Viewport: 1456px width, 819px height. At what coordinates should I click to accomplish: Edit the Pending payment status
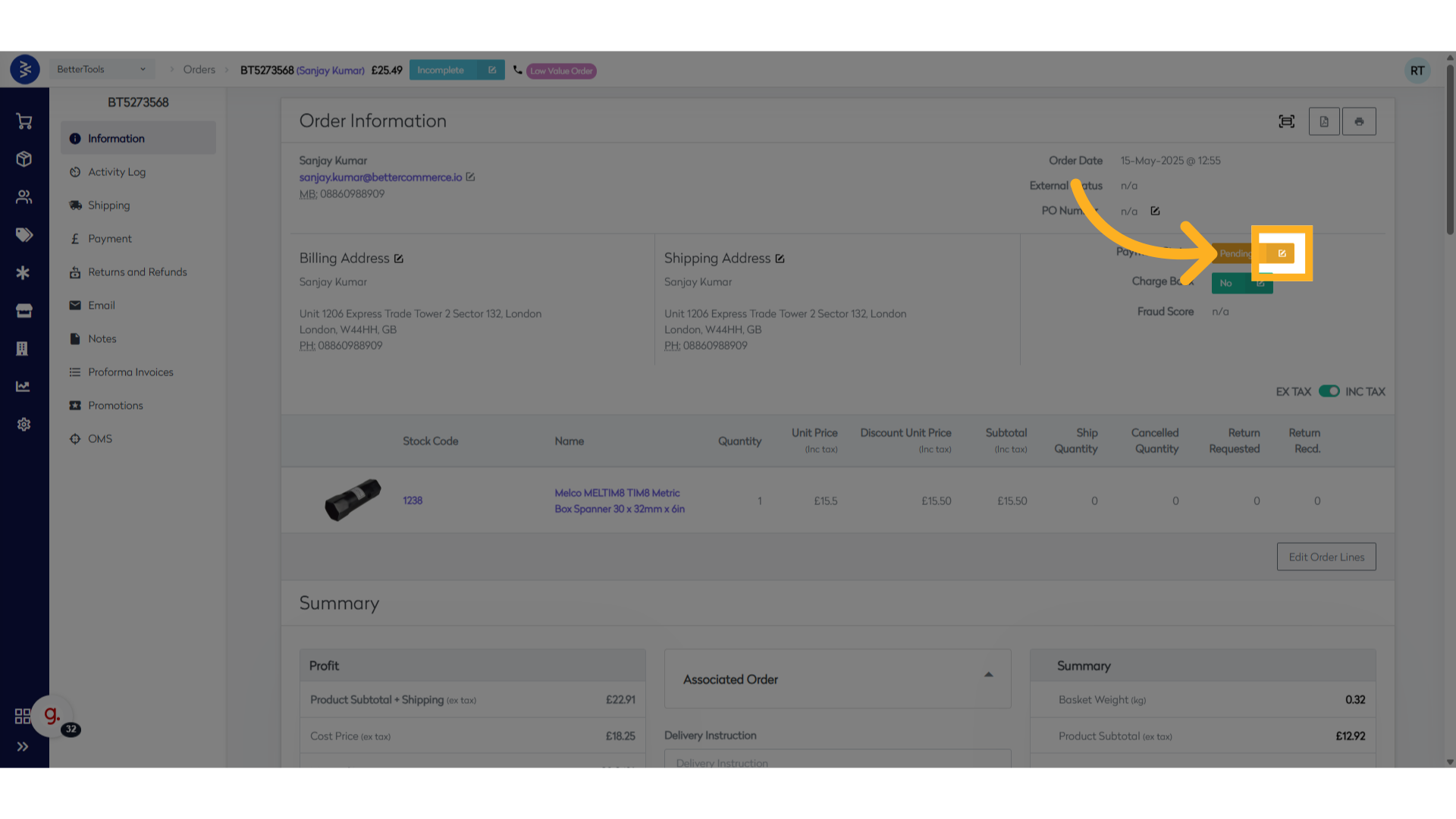(x=1282, y=253)
